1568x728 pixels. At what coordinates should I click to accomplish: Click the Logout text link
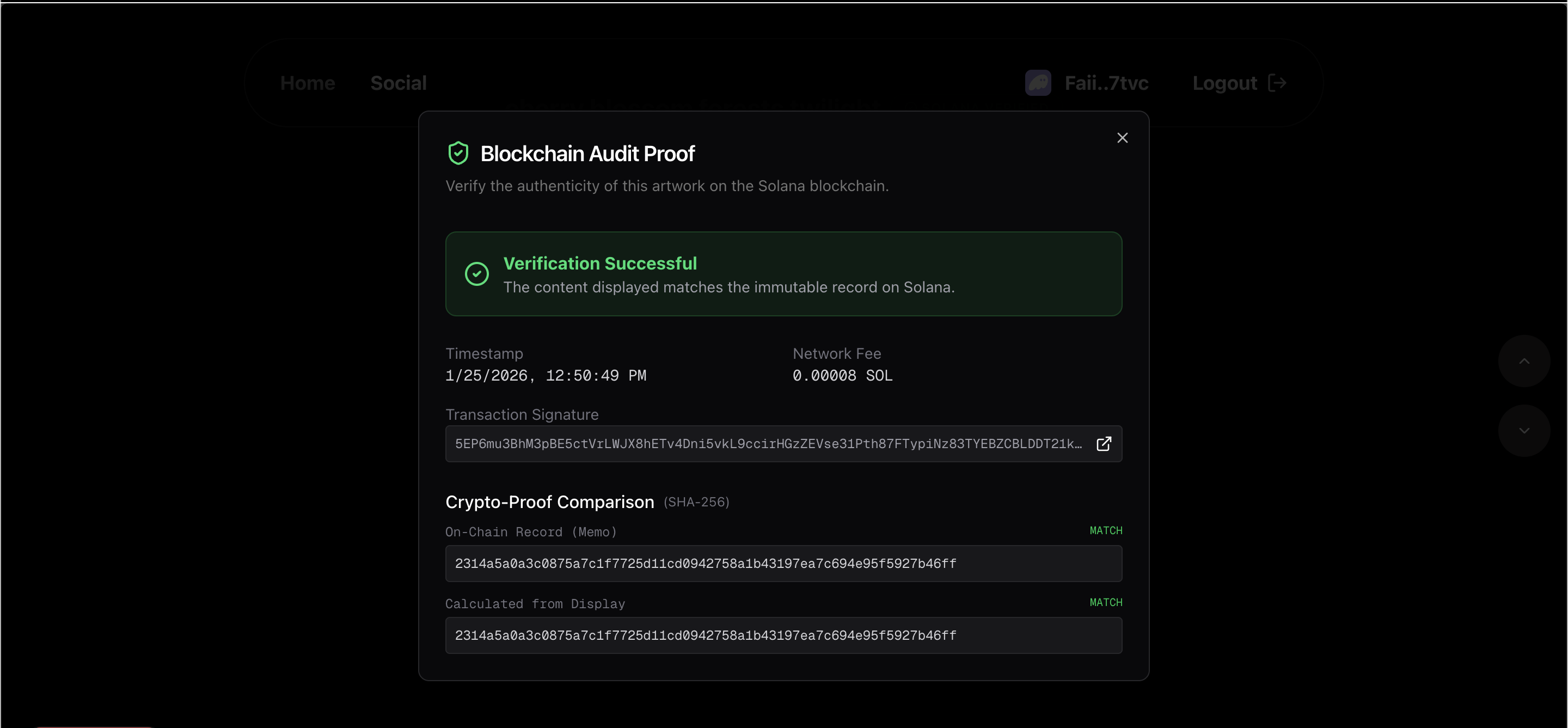click(x=1224, y=83)
